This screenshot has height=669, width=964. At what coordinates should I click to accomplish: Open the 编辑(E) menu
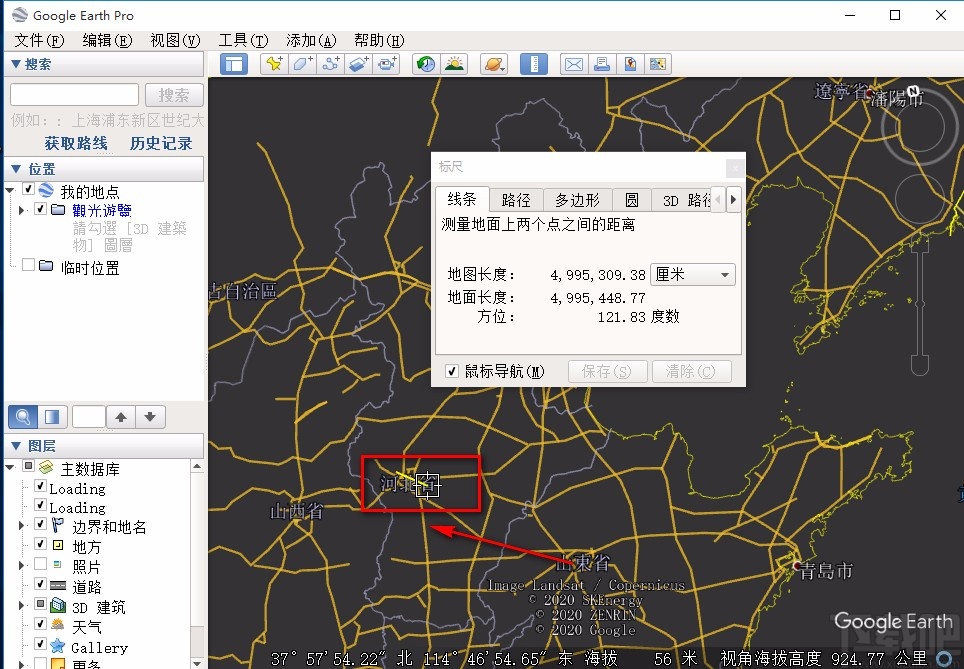coord(107,41)
